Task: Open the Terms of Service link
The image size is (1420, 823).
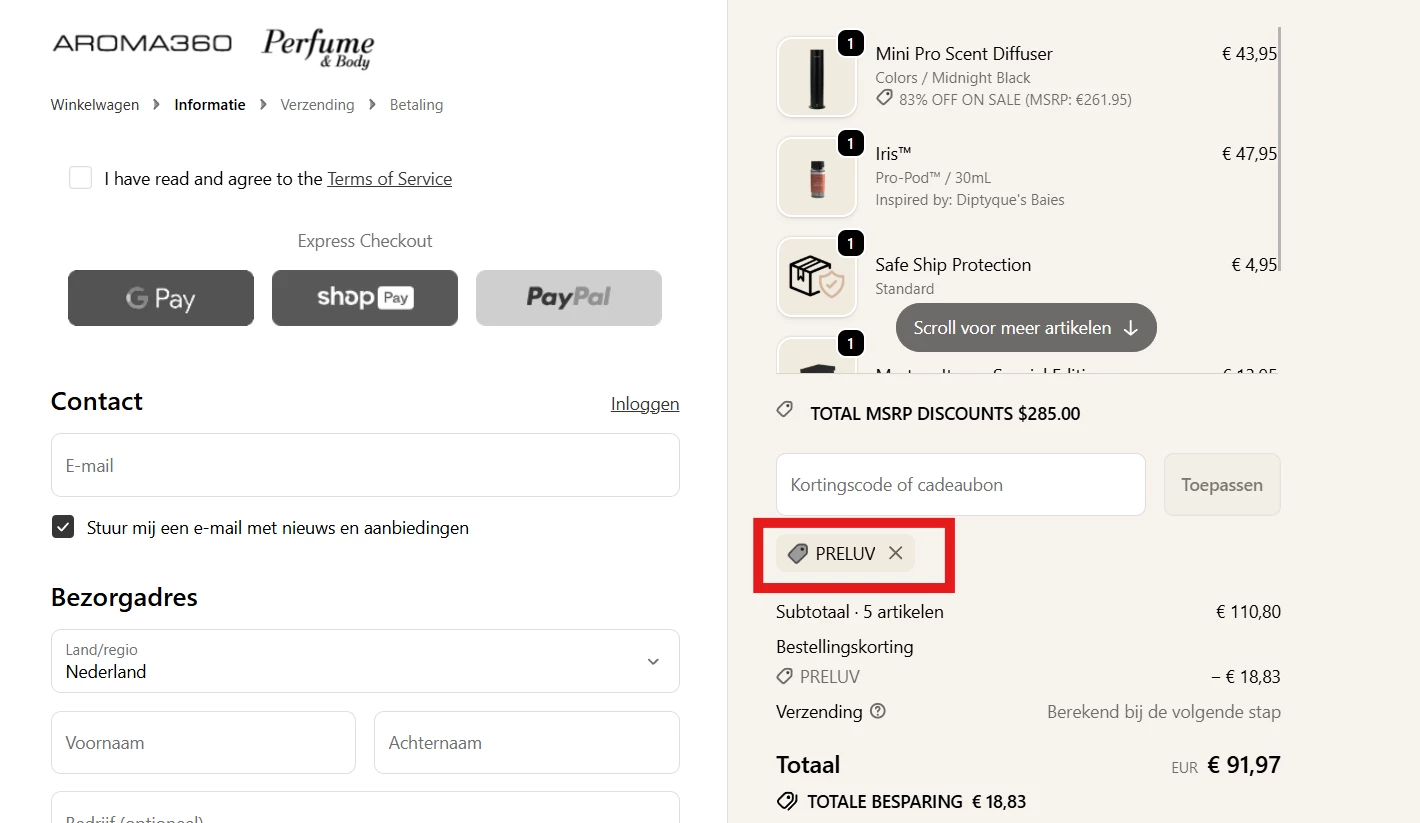Action: point(389,179)
